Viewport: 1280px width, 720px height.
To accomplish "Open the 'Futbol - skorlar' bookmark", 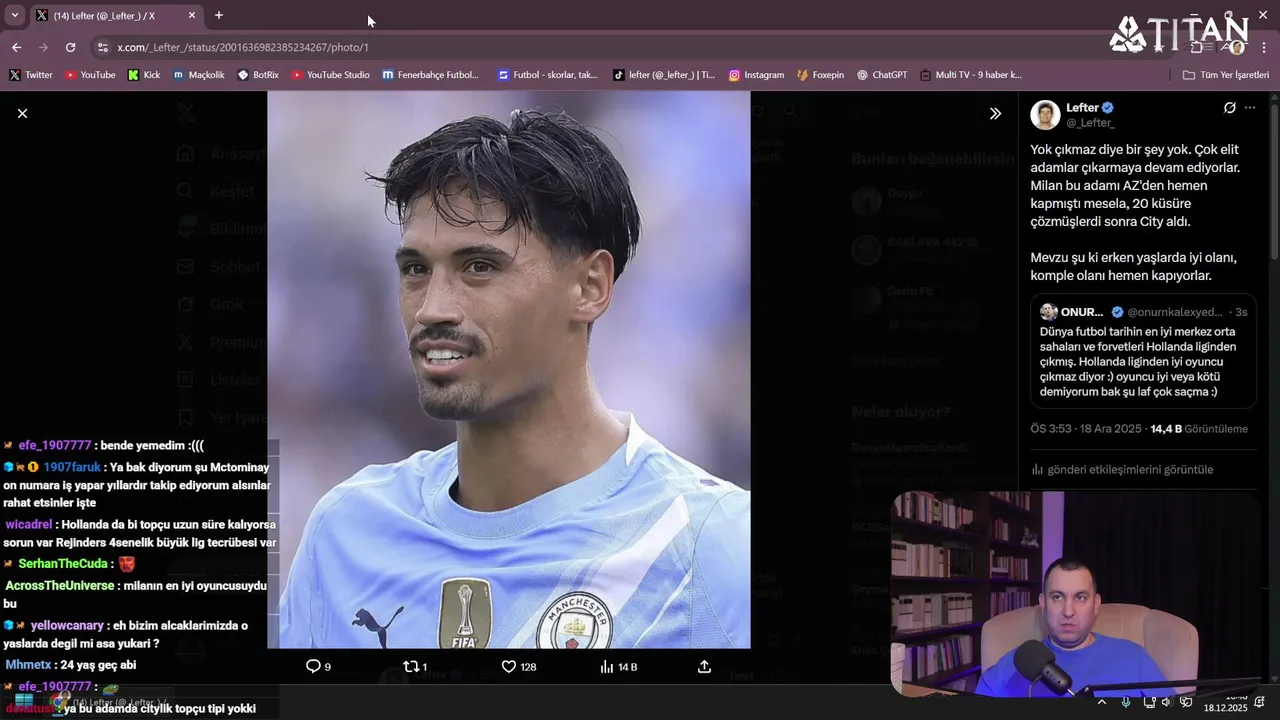I will coord(547,75).
